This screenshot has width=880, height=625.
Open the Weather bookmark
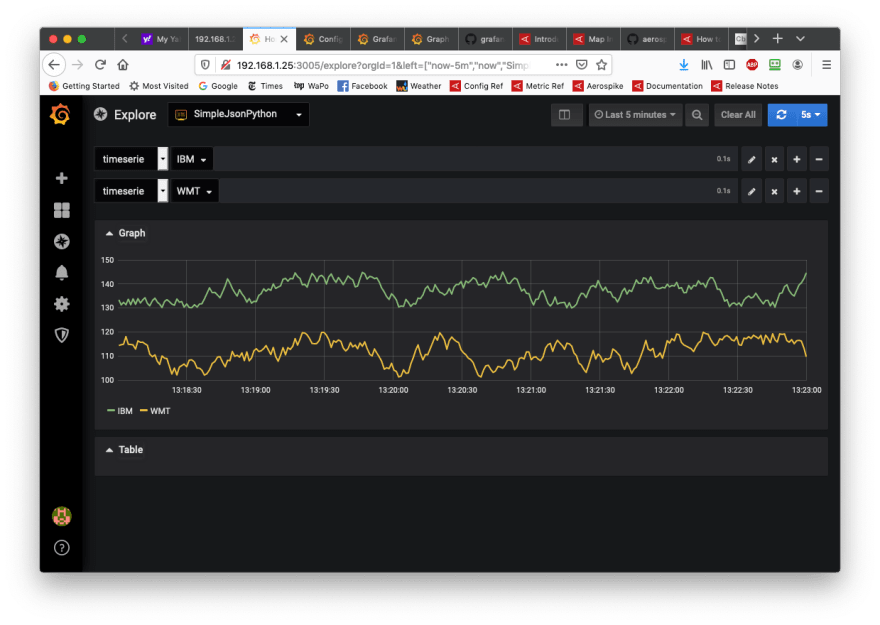[419, 86]
